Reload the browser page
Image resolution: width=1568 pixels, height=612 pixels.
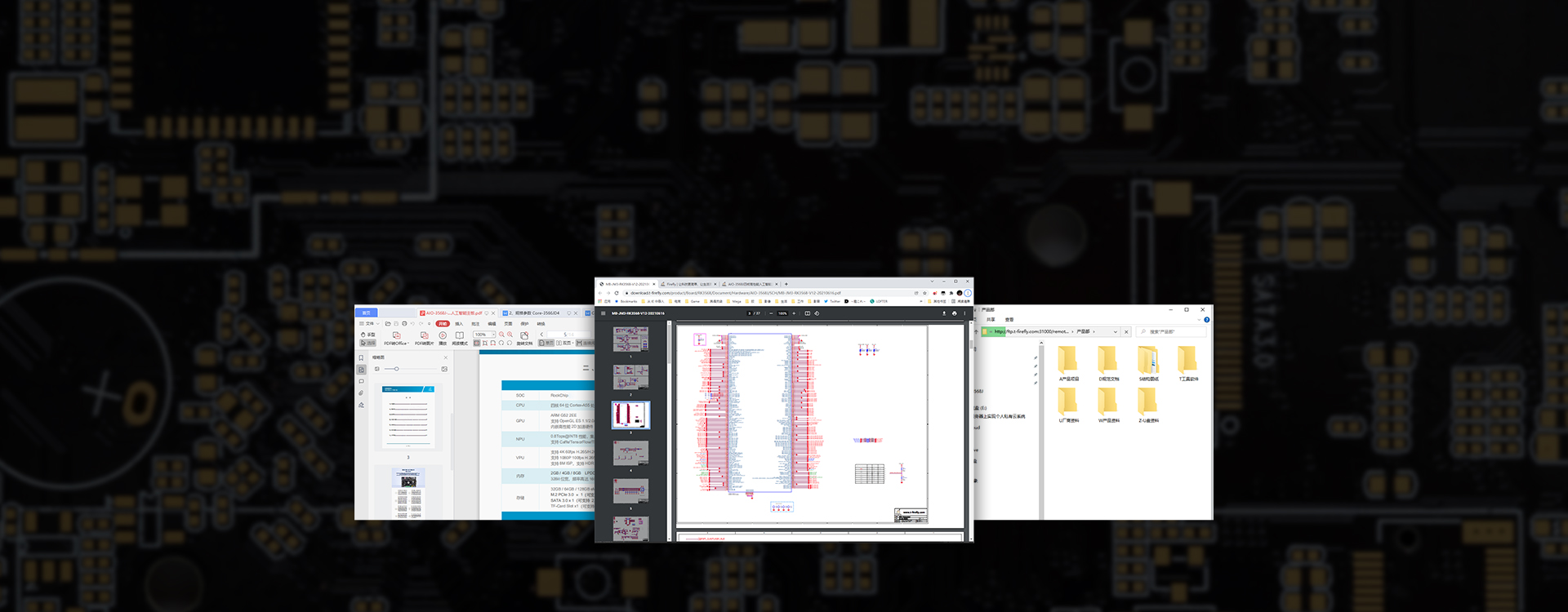point(617,293)
